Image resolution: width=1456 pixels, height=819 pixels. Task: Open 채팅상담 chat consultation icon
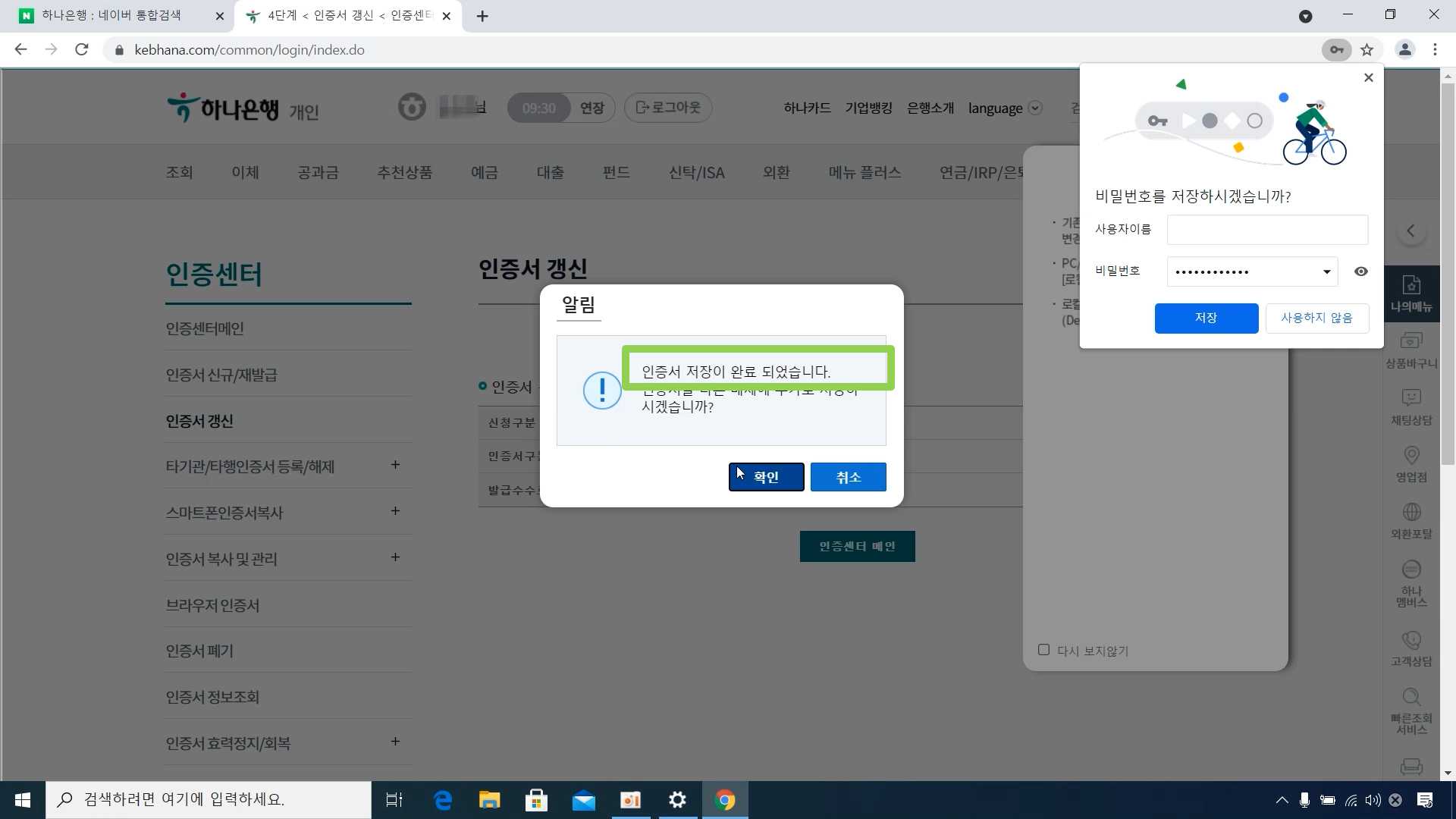1411,406
